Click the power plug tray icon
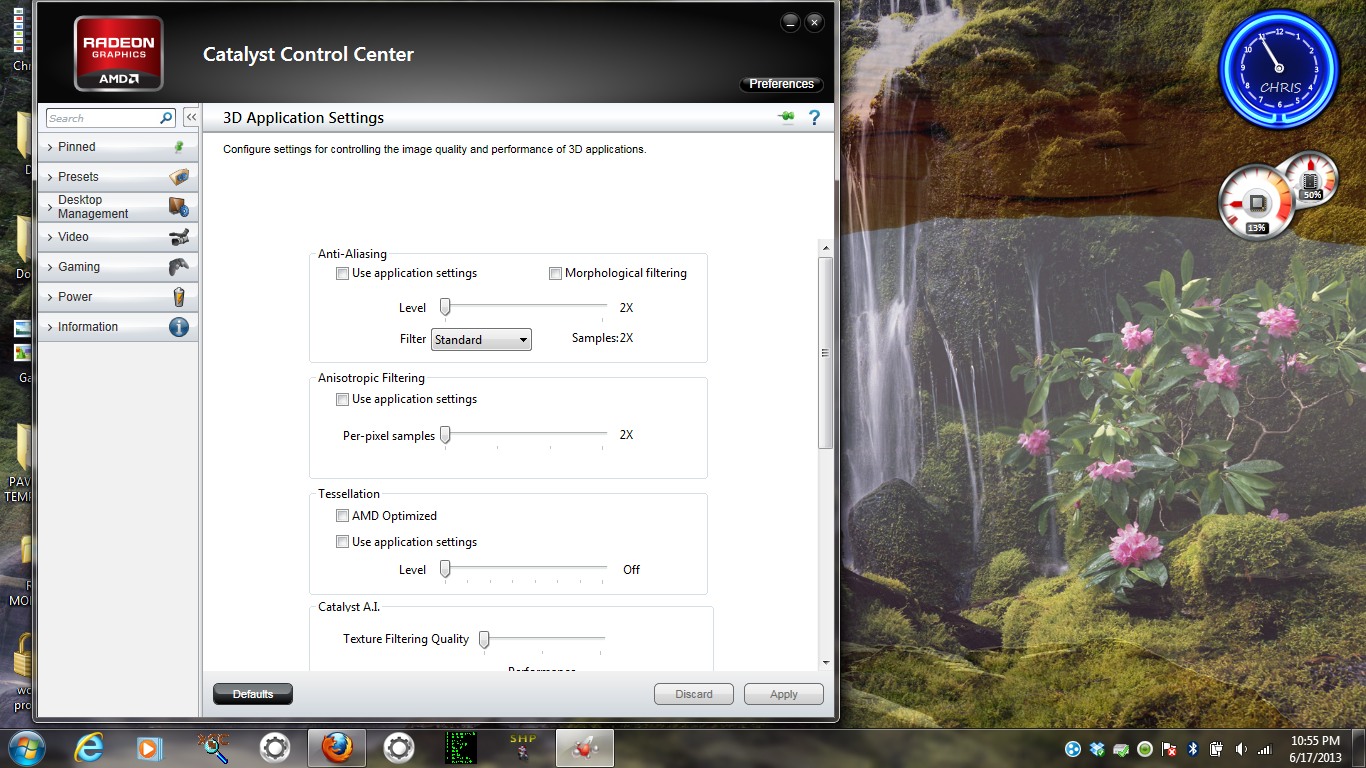The height and width of the screenshot is (768, 1366). pyautogui.click(x=1216, y=749)
